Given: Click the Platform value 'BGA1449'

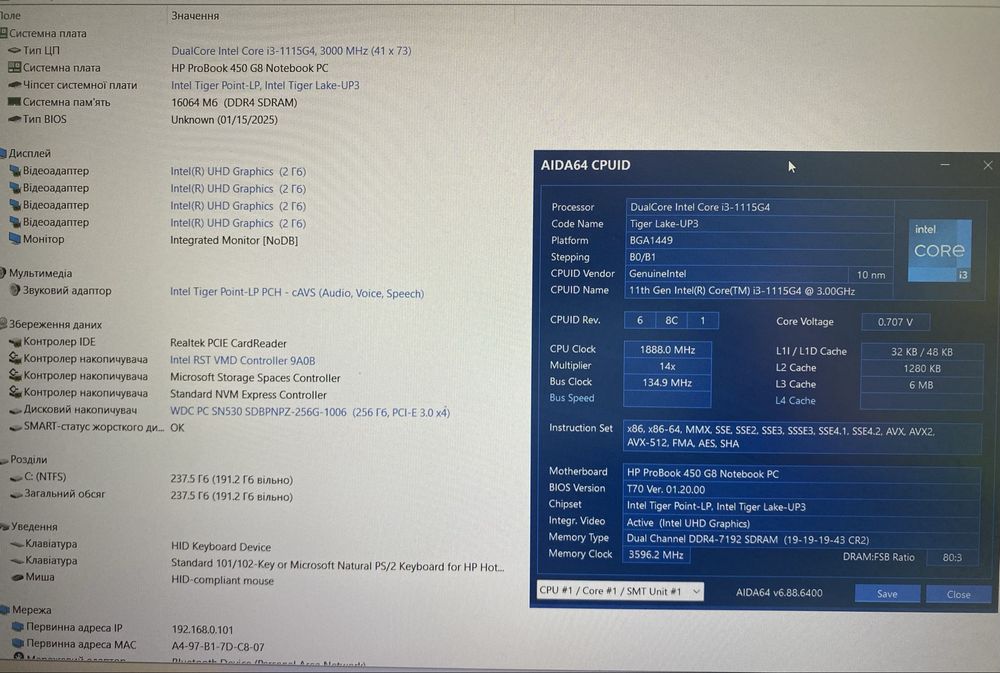Looking at the screenshot, I should coord(759,240).
